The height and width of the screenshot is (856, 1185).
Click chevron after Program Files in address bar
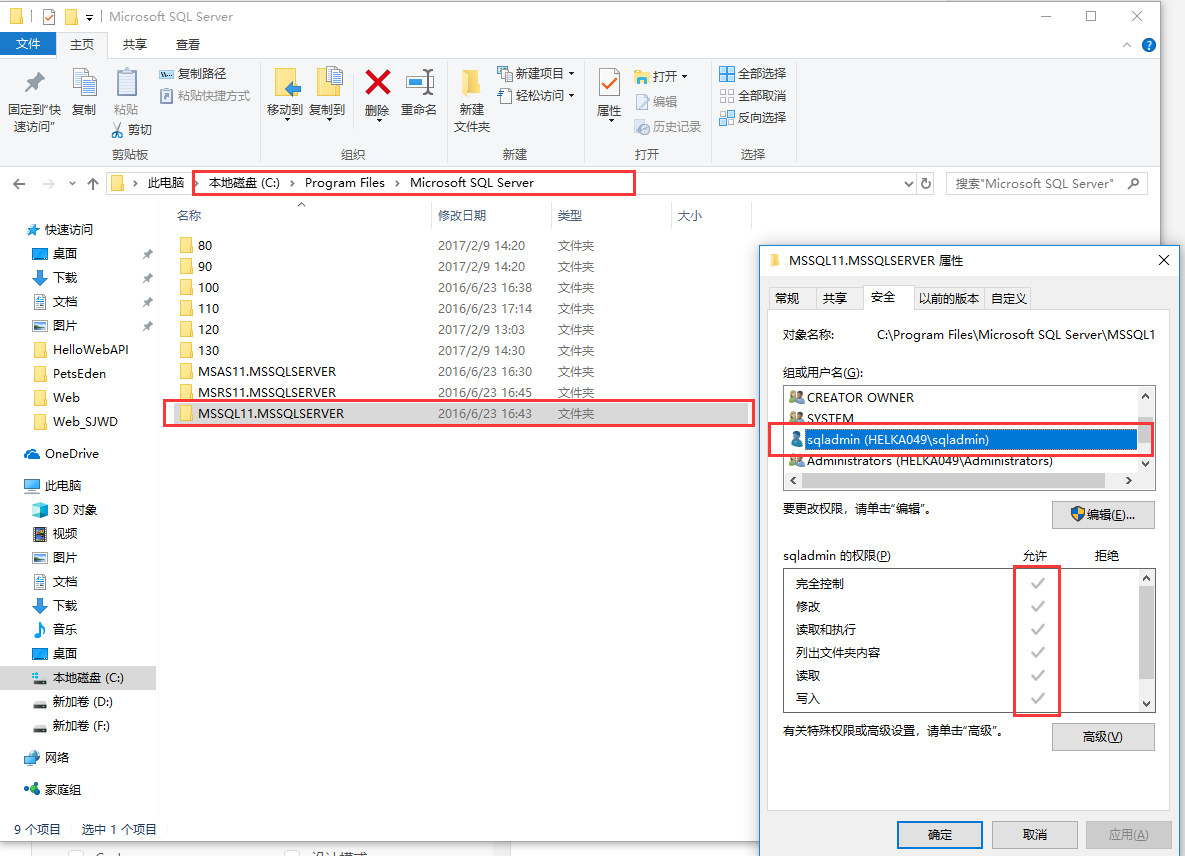(x=398, y=184)
